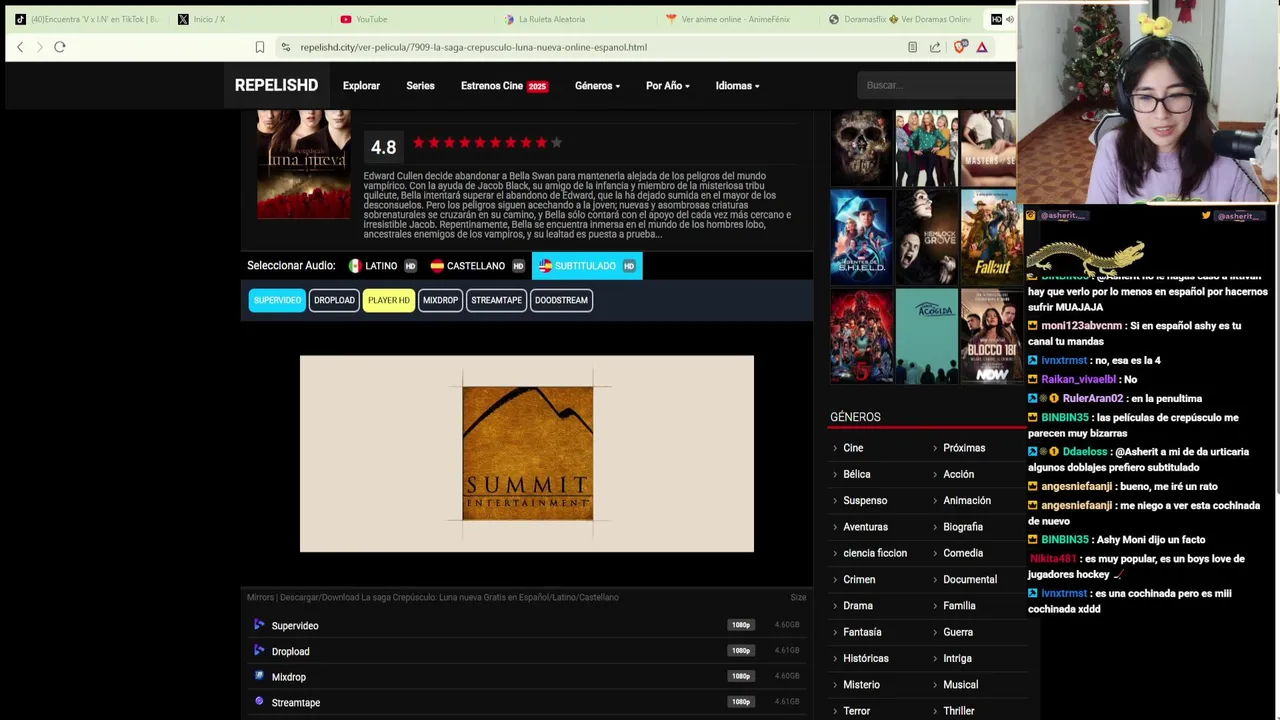Switch to the Doramasflix tab

click(900, 19)
